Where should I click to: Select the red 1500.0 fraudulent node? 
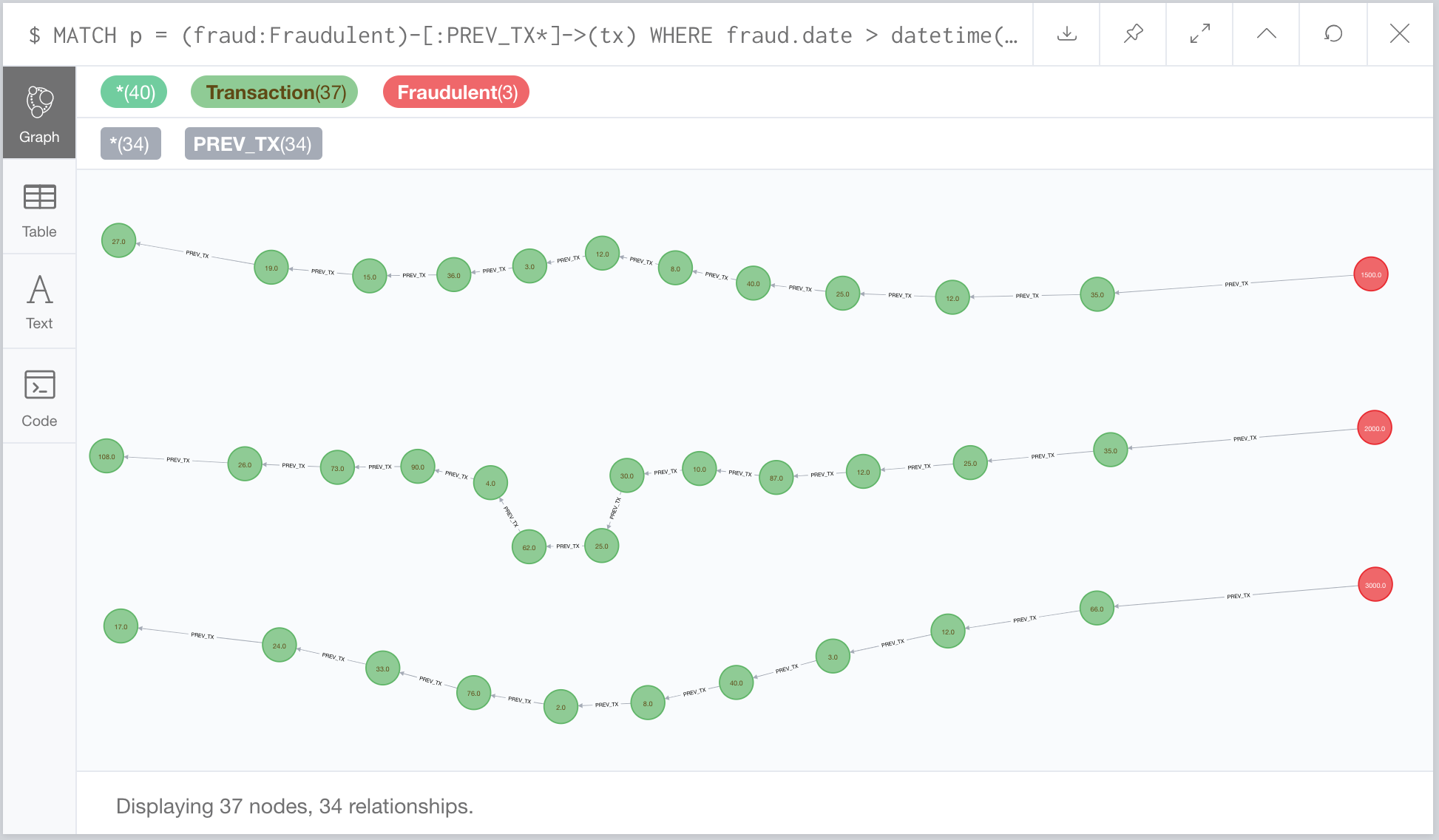coord(1370,274)
